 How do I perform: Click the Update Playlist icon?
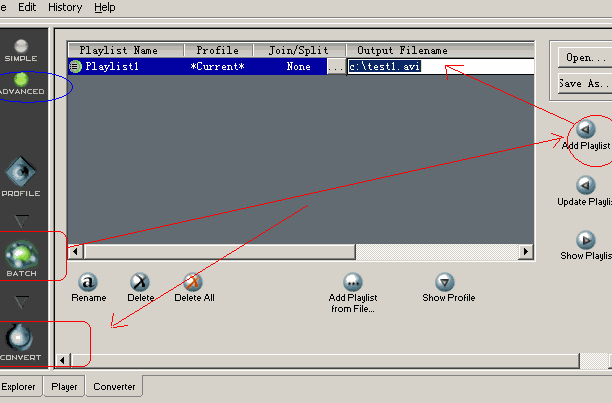coord(586,185)
